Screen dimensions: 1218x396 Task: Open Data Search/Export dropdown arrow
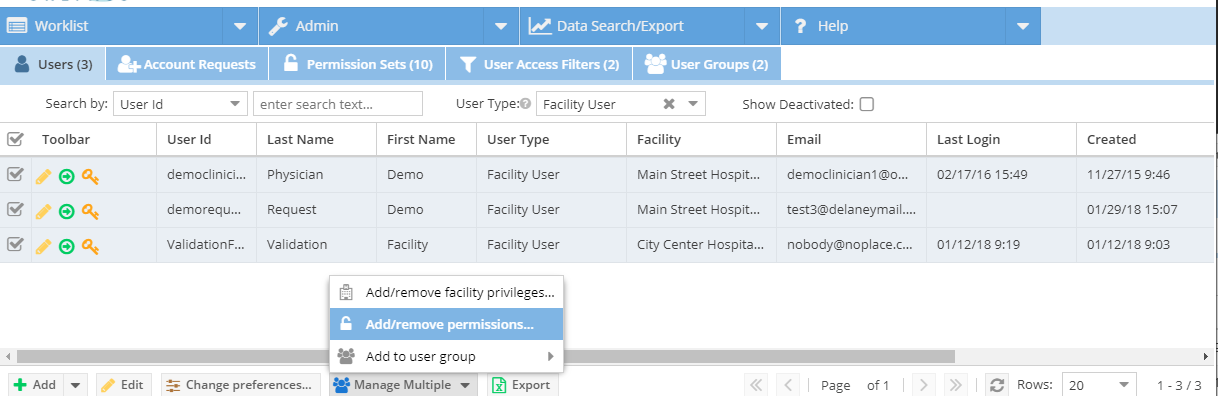(761, 27)
